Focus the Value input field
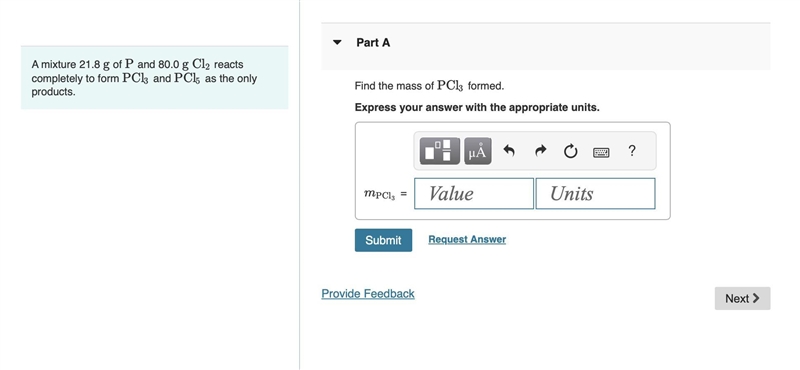 pos(474,193)
